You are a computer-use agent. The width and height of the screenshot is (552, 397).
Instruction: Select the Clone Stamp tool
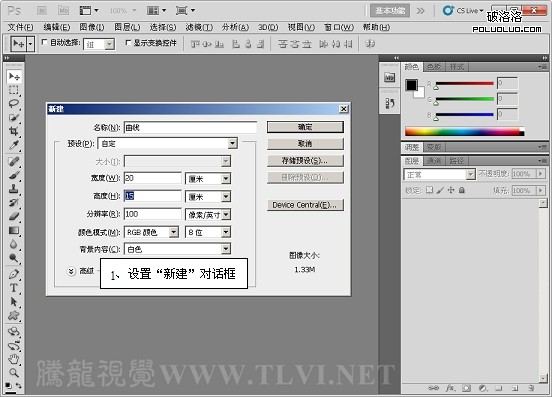[14, 189]
